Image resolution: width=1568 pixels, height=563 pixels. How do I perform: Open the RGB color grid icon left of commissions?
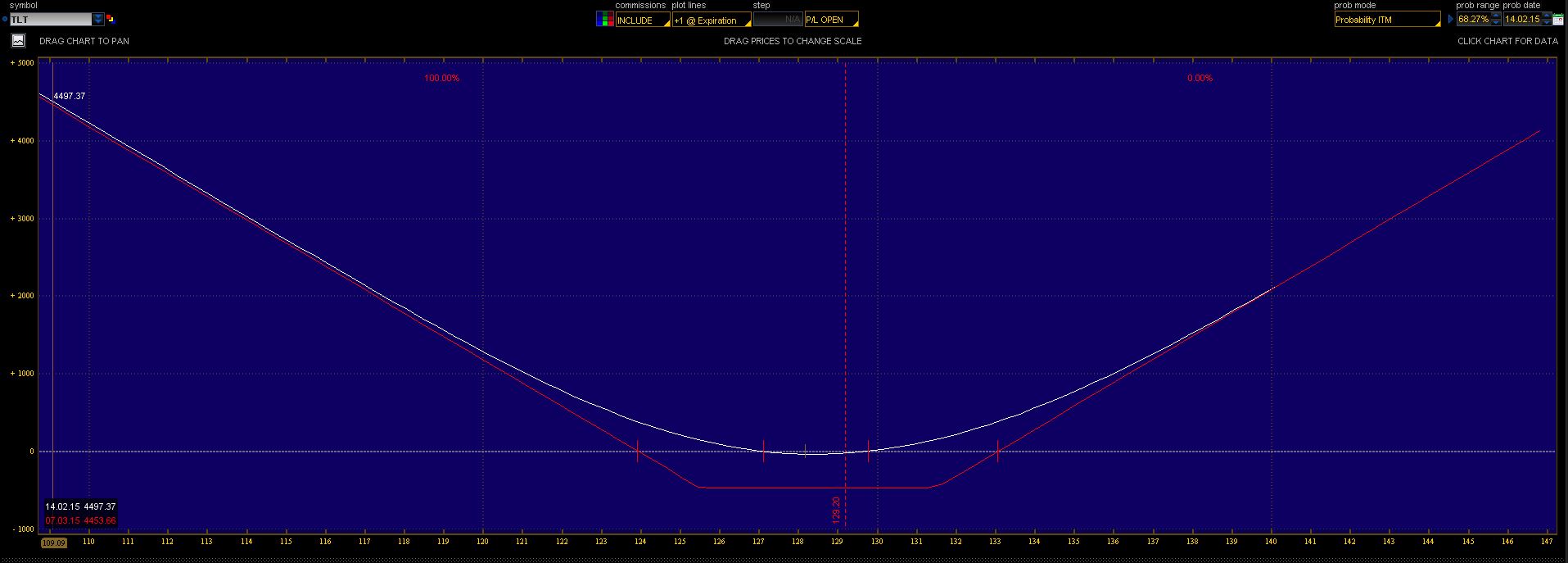click(x=604, y=20)
